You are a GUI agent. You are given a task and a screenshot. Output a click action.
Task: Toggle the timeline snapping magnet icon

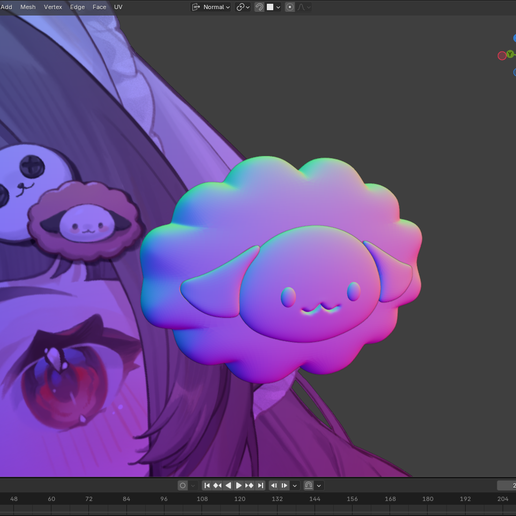coord(308,485)
